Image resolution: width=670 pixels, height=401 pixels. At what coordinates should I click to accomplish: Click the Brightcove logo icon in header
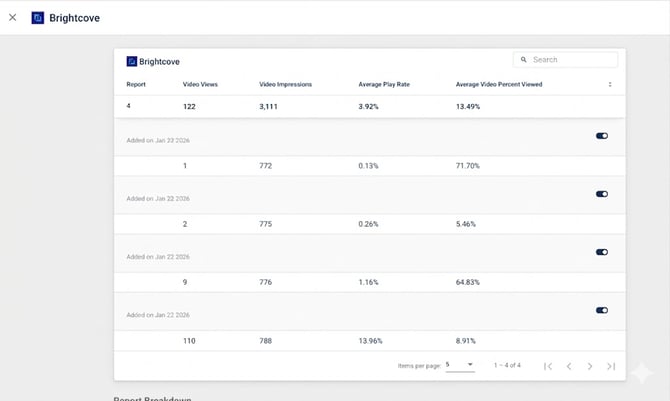(x=38, y=18)
